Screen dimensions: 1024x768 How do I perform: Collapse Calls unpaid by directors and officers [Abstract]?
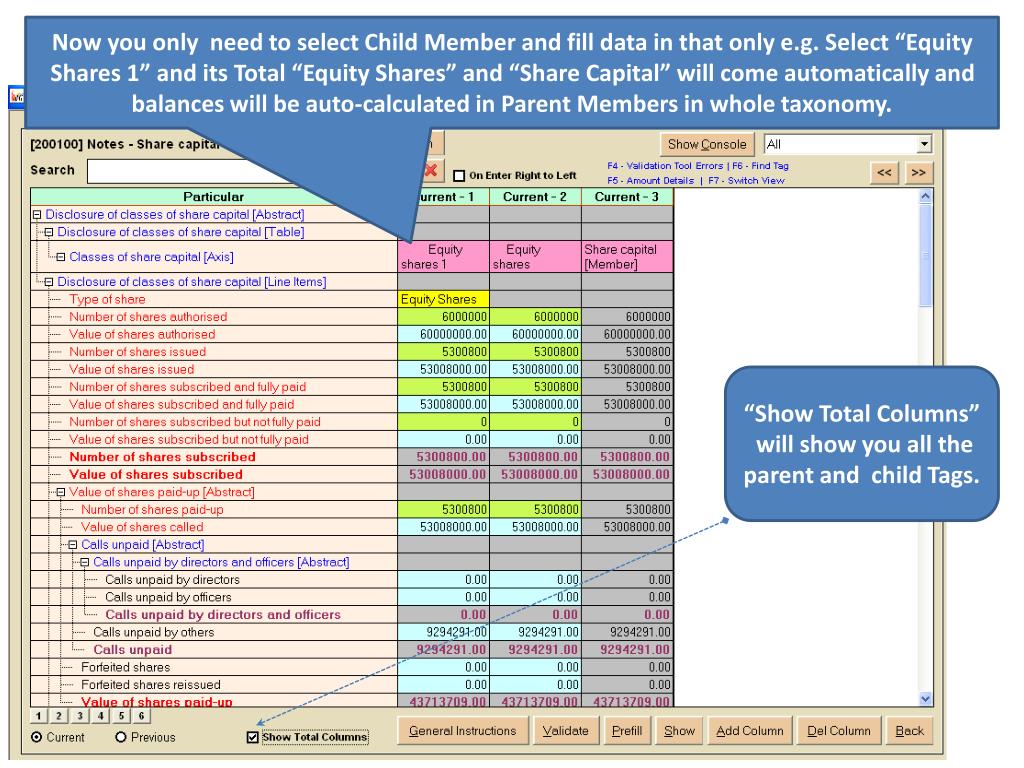pos(84,562)
